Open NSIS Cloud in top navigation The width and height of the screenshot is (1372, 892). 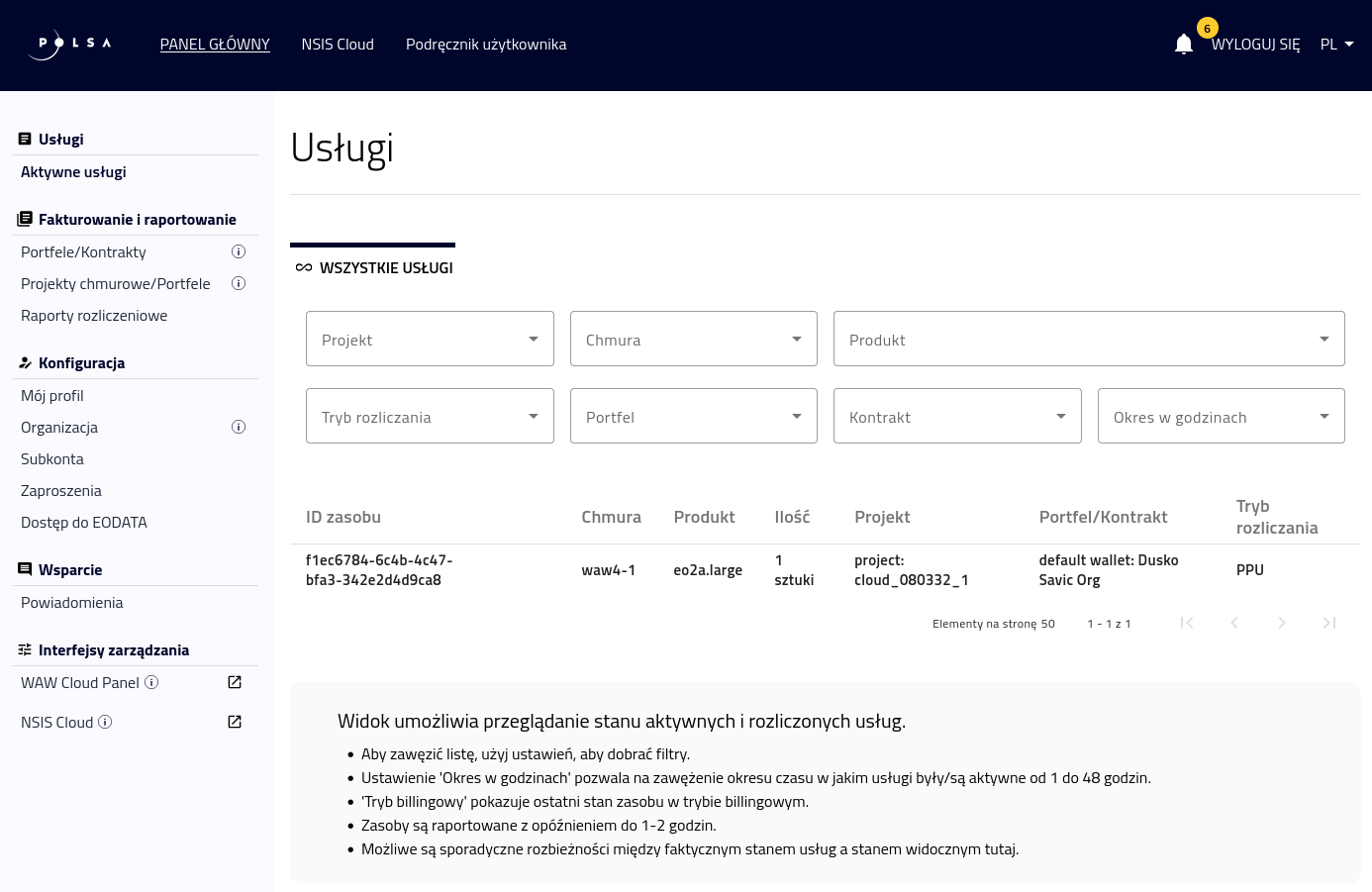click(x=338, y=45)
